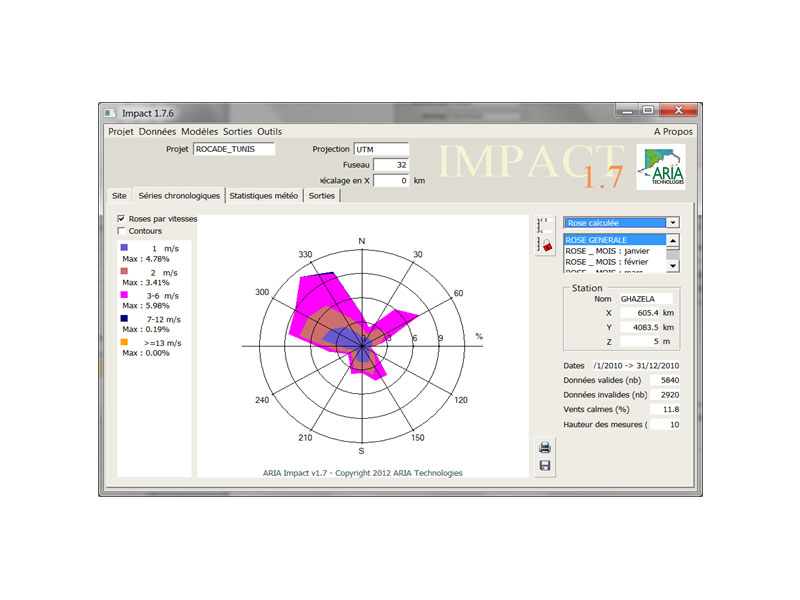This screenshot has height=600, width=800.
Task: Click the Projet field containing ROCADE_TUNIS
Action: click(234, 149)
